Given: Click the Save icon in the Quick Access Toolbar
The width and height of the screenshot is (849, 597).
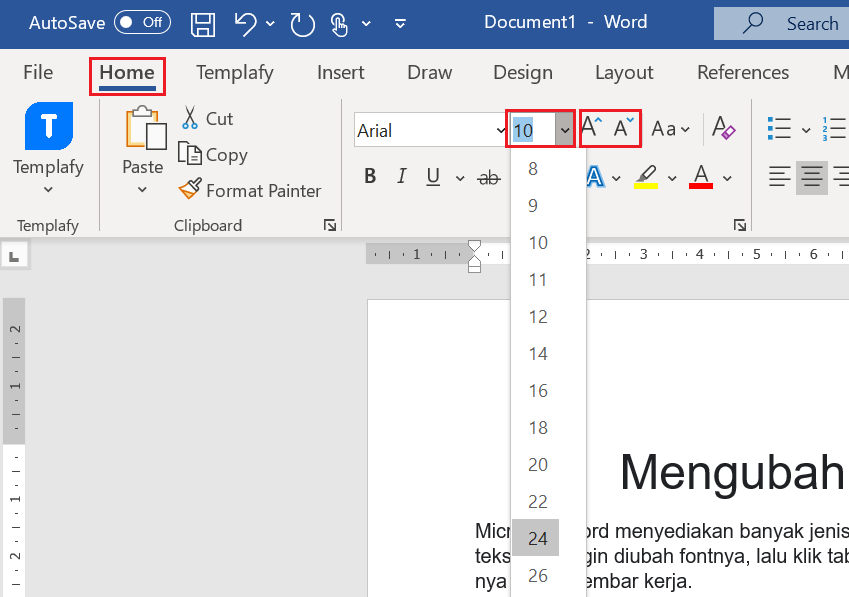Looking at the screenshot, I should pos(203,23).
